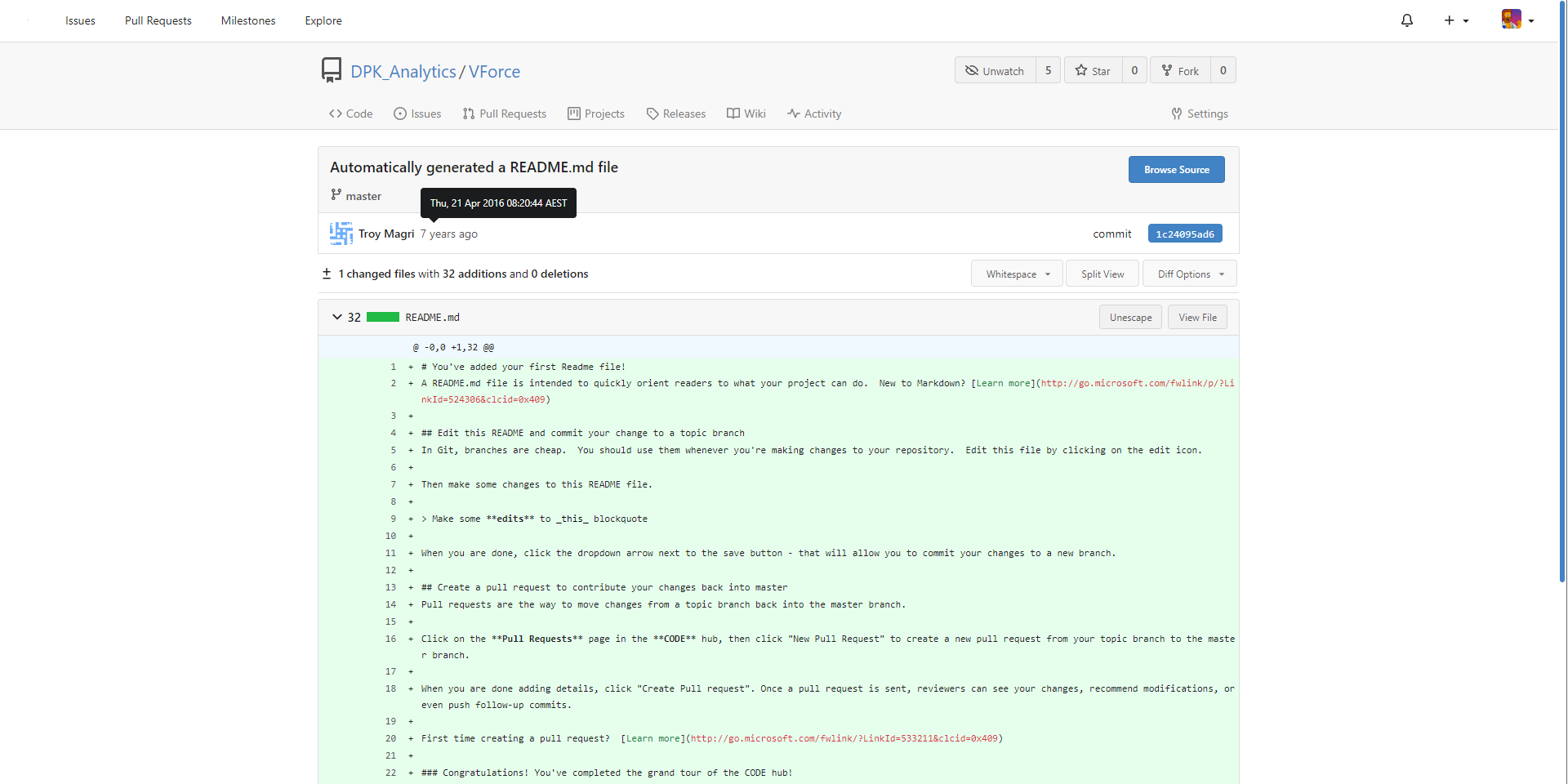Open commit hash 1c24095ad6
The width and height of the screenshot is (1568, 784).
tap(1185, 234)
